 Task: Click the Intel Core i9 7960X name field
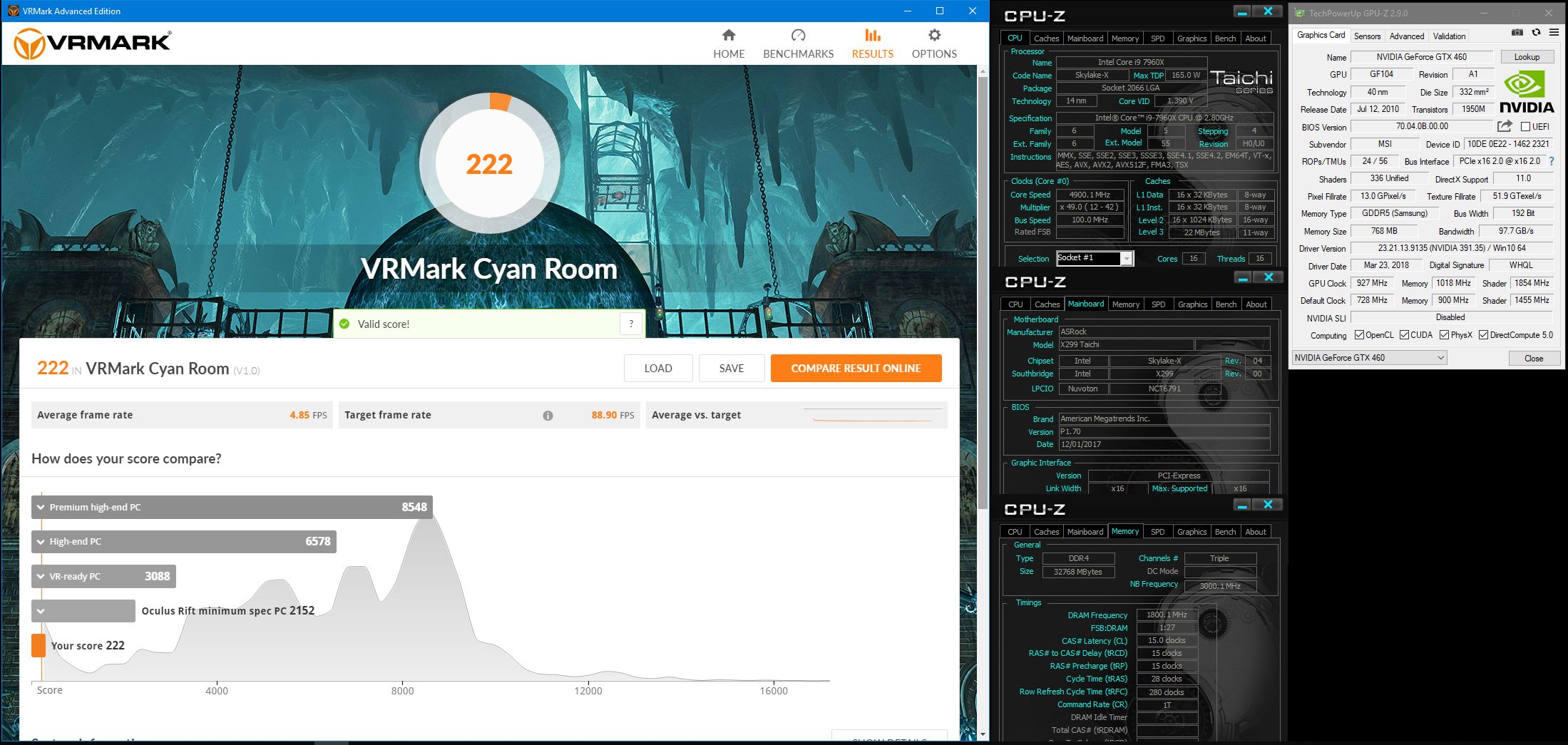point(1131,62)
